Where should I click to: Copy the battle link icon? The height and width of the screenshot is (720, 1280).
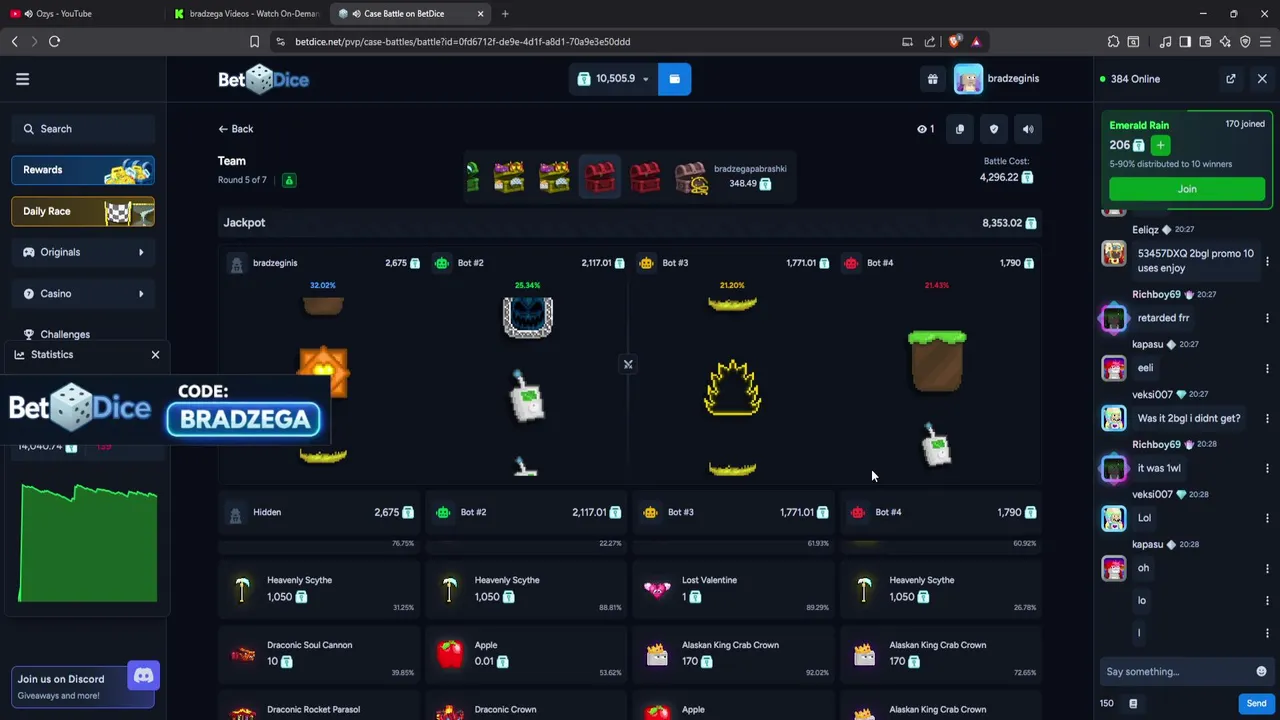[960, 129]
